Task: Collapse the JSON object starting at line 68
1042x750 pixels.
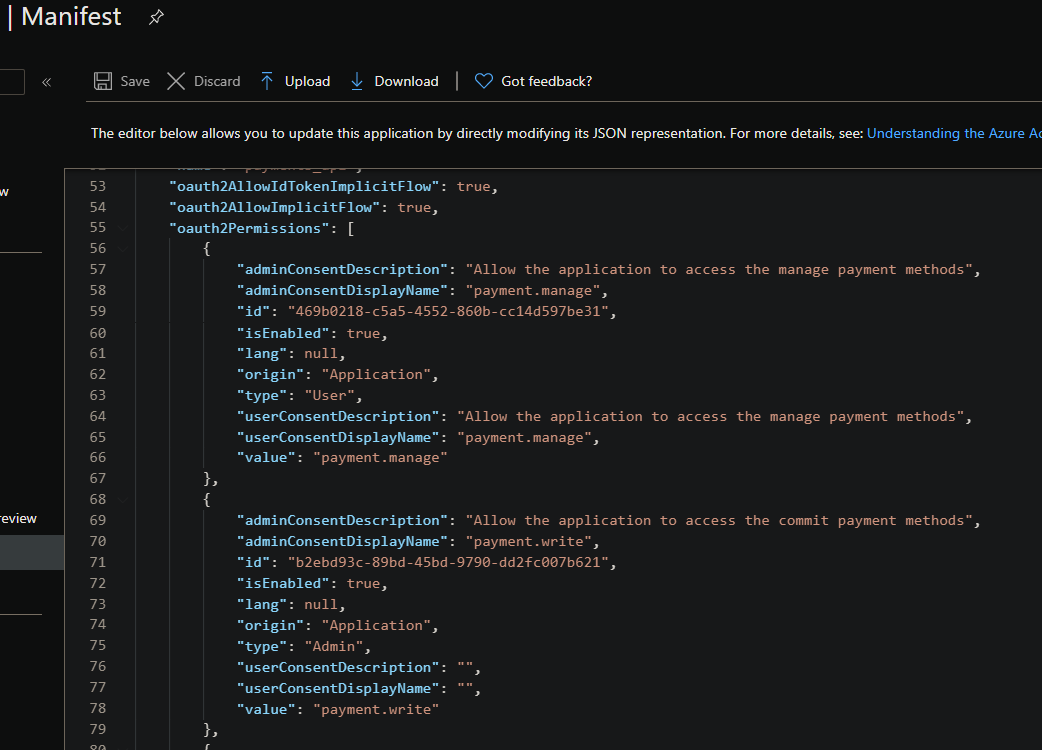Action: 124,499
